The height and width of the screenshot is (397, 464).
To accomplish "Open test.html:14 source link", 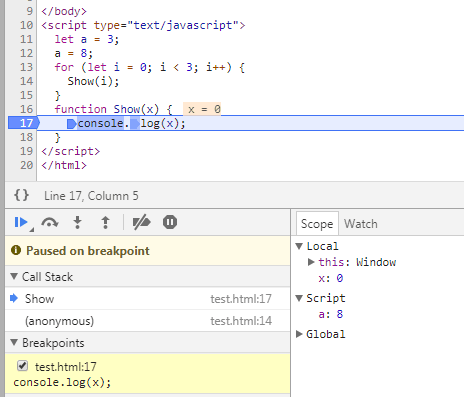I will pos(241,321).
